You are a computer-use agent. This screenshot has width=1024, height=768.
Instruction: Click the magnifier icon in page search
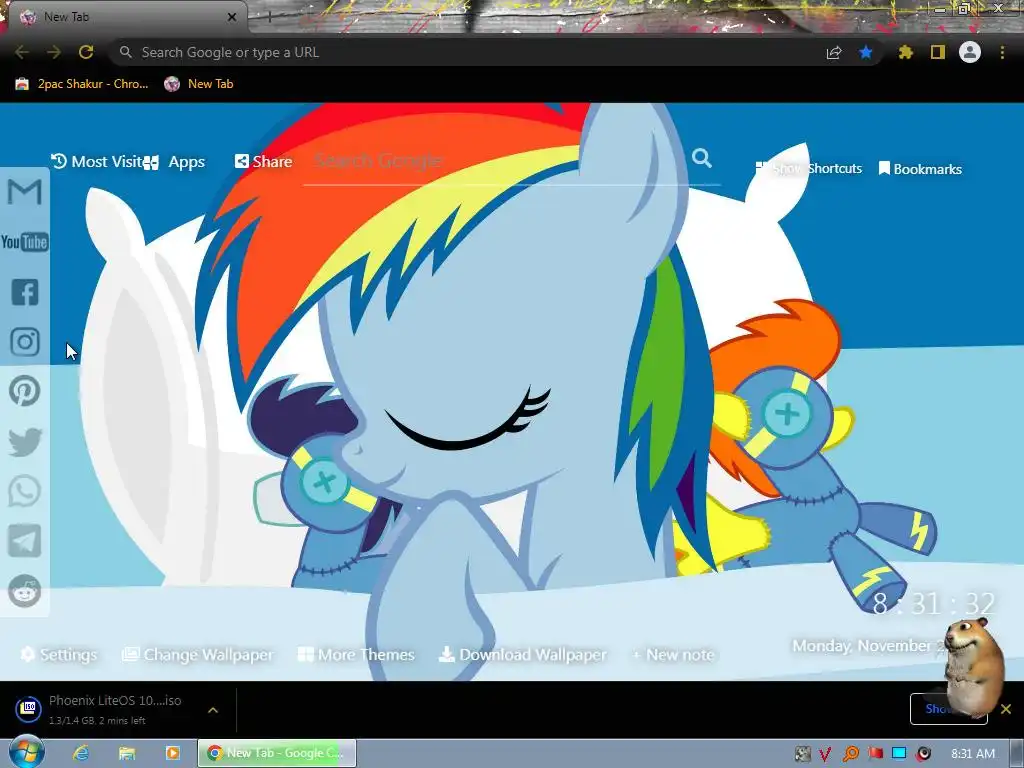click(x=702, y=158)
